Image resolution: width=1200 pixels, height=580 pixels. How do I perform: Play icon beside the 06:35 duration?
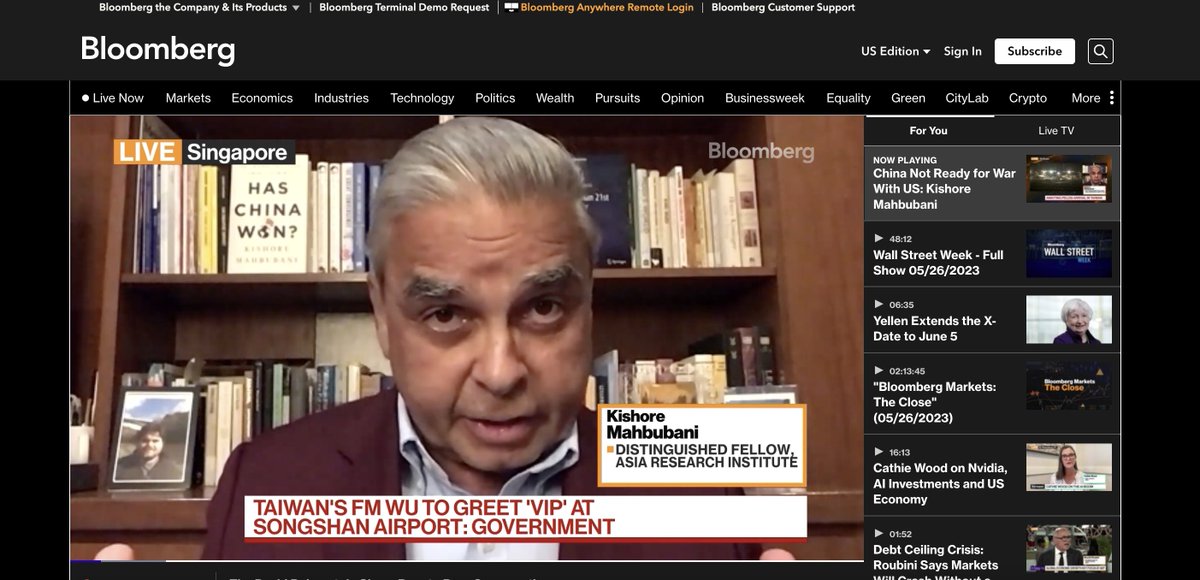coord(878,305)
